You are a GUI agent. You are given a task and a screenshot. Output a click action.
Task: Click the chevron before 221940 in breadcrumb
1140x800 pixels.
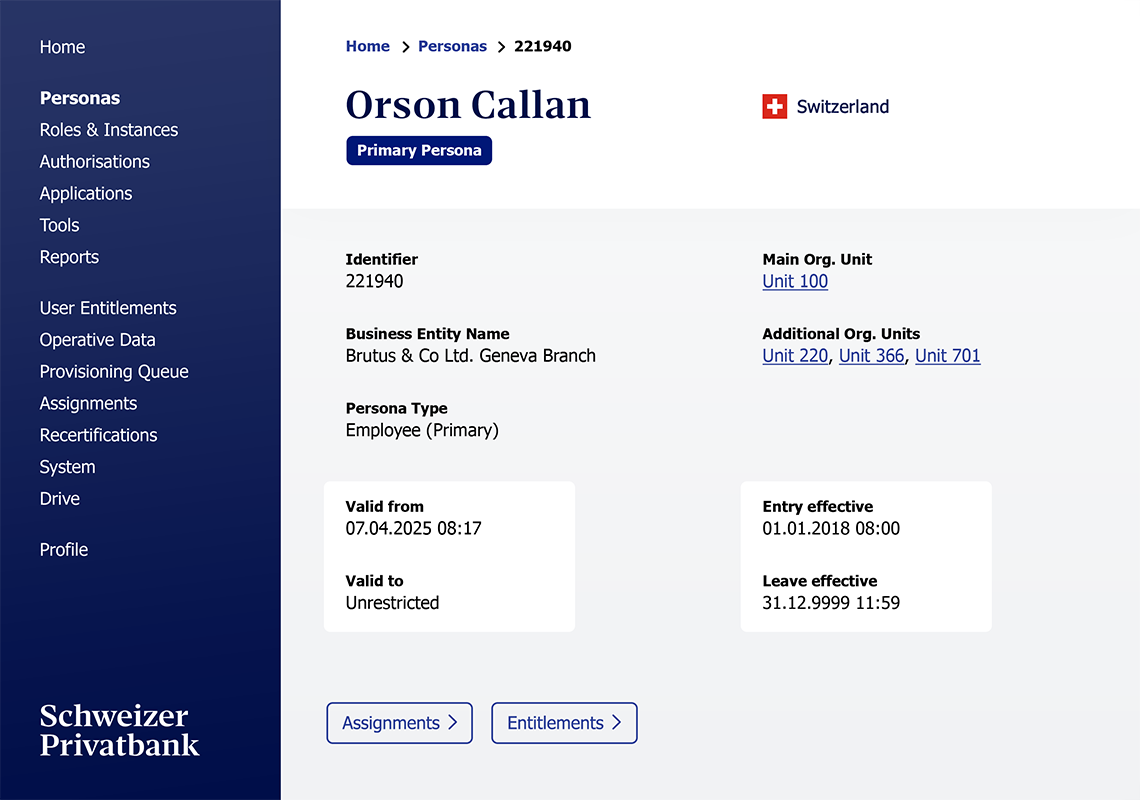coord(500,46)
